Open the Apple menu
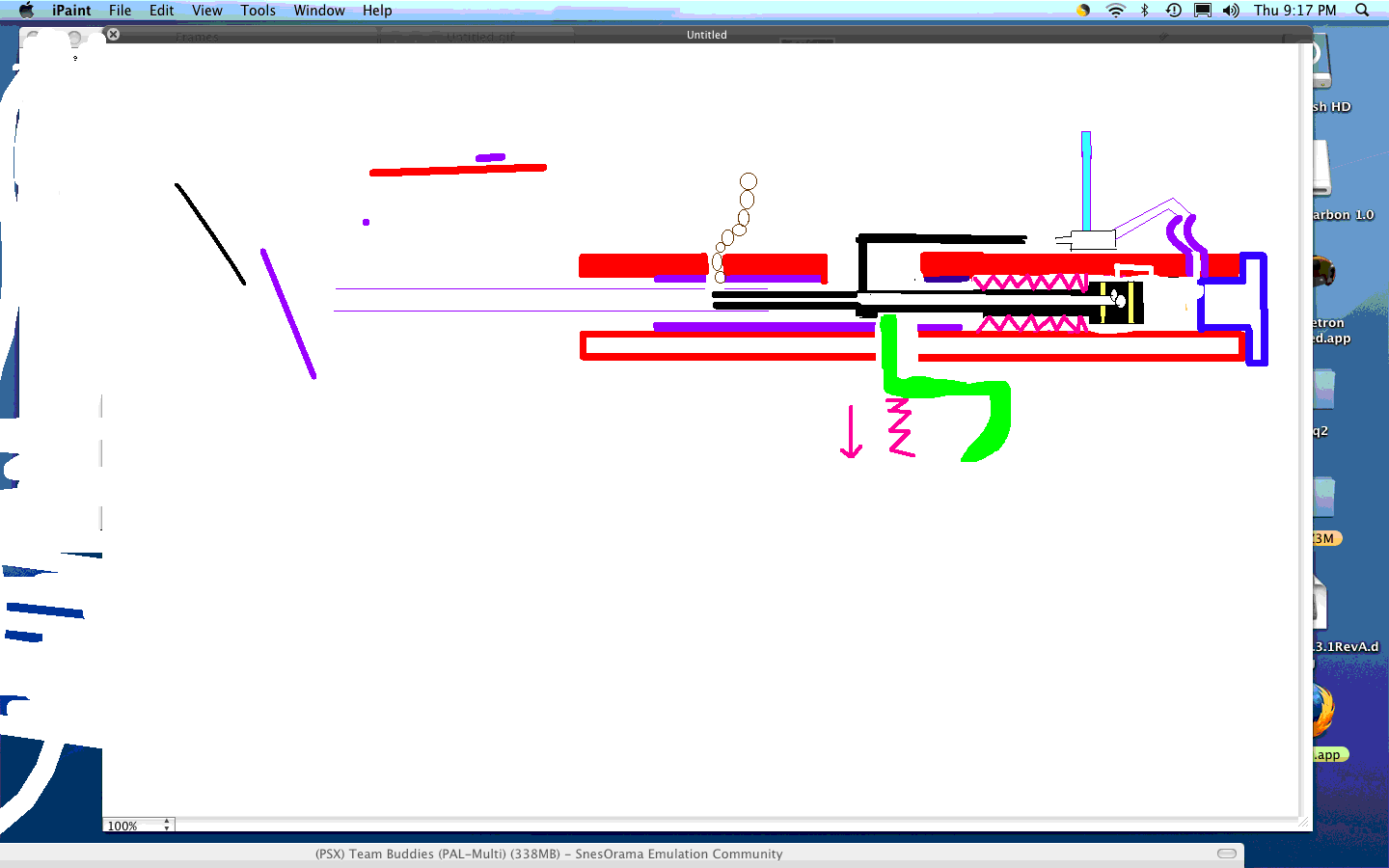1389x868 pixels. pyautogui.click(x=26, y=11)
